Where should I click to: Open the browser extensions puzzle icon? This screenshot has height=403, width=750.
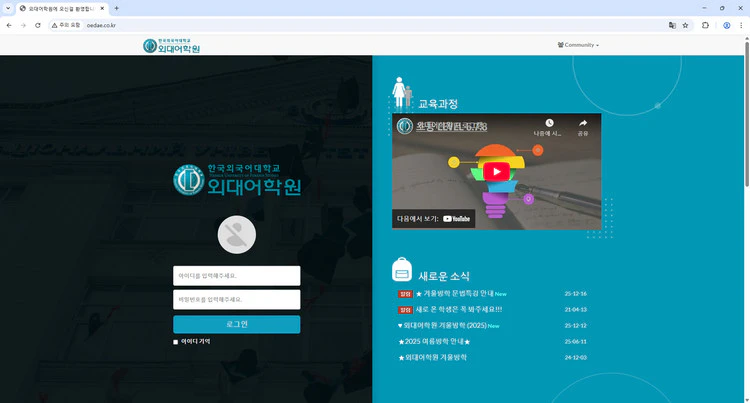click(x=705, y=25)
